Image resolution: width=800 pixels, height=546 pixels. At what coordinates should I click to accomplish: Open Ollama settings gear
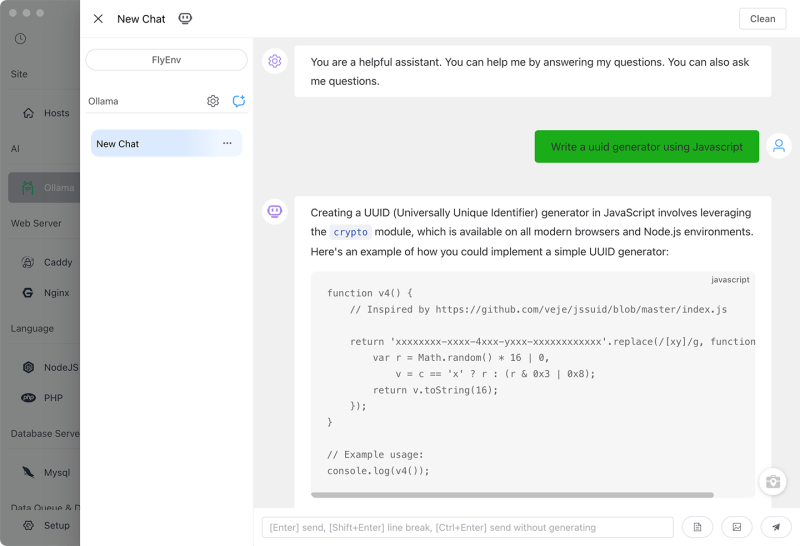213,101
